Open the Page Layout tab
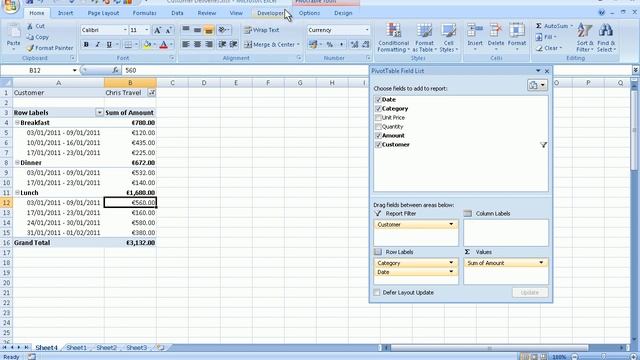The image size is (640, 360). pyautogui.click(x=103, y=13)
